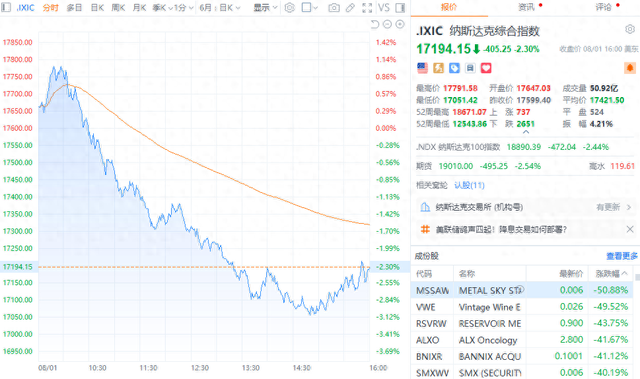This screenshot has height=379, width=640.
Task: Click the Nasdaq exchange institution icon
Action: [425, 207]
